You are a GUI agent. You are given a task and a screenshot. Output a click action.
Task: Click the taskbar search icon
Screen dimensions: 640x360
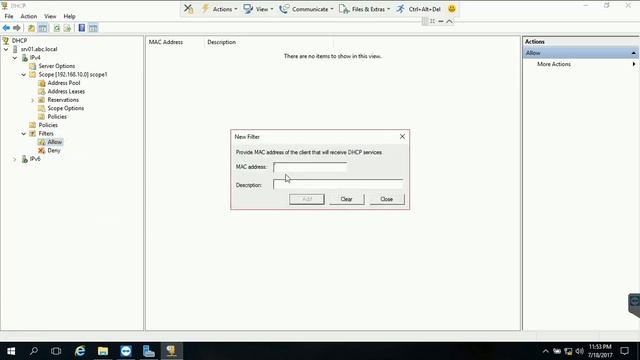click(34, 351)
